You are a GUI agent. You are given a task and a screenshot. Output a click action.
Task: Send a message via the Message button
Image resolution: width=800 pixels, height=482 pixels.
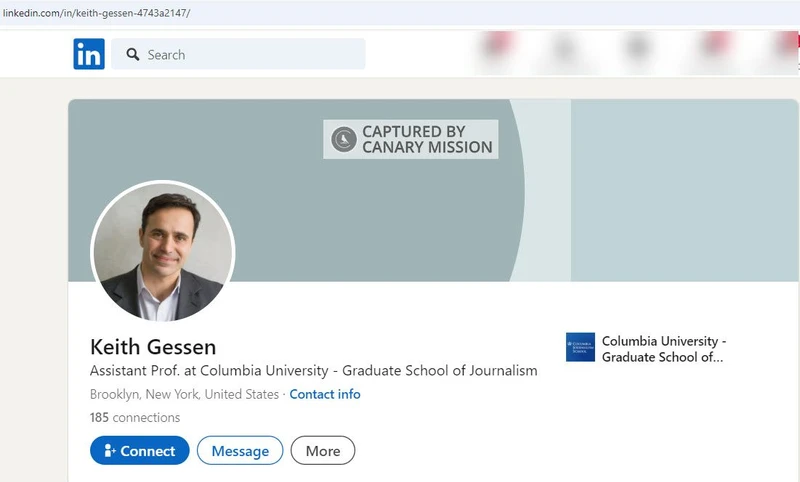point(240,450)
